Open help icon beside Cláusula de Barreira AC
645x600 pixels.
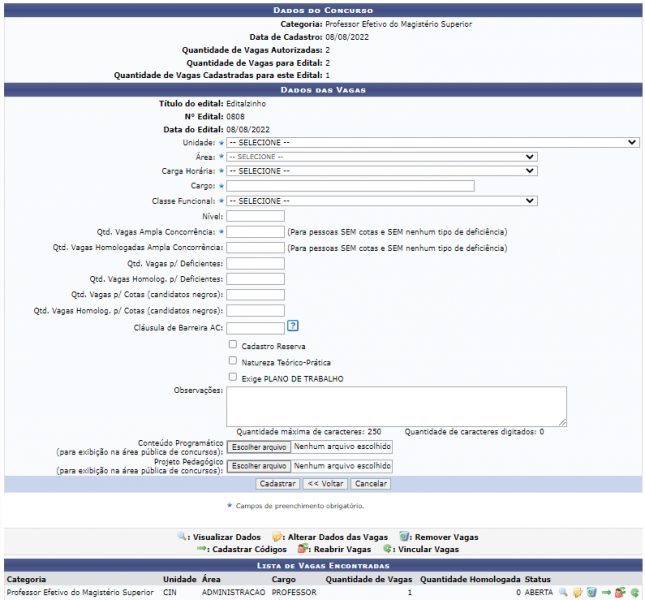pyautogui.click(x=293, y=326)
